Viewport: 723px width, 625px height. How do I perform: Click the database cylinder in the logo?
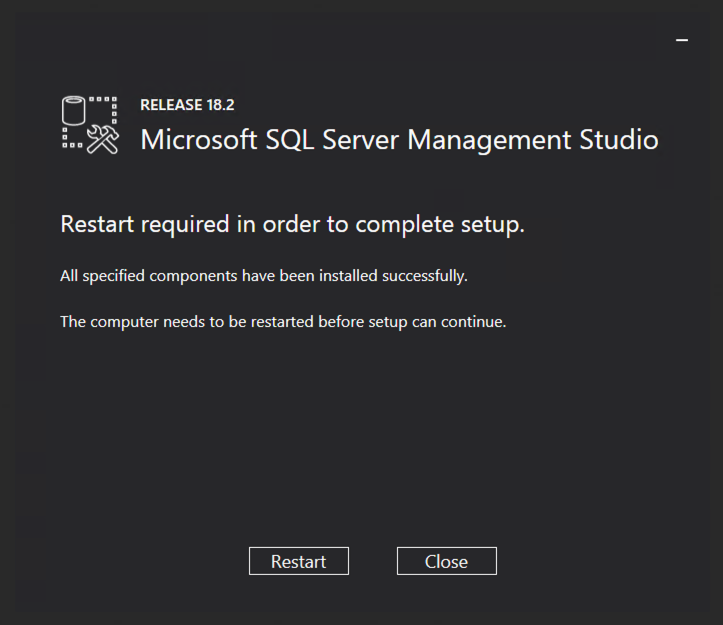tap(74, 111)
